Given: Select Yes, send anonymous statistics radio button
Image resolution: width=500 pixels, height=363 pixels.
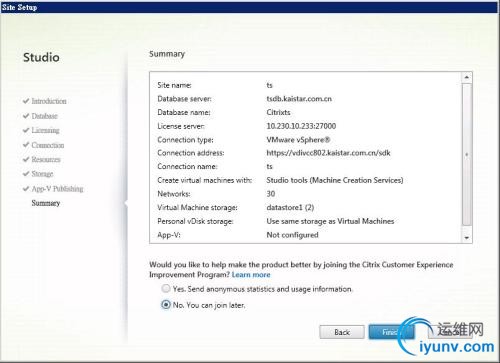Looking at the screenshot, I should 166,289.
